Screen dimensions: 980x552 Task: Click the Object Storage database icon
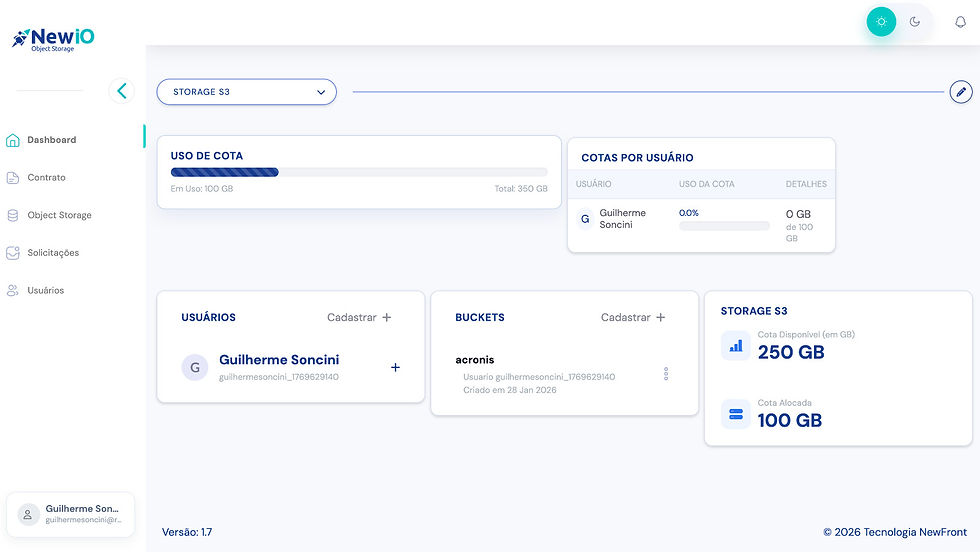[12, 215]
